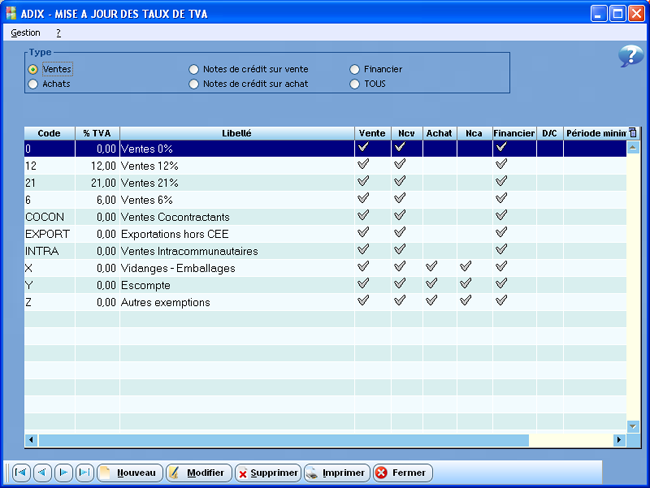Select Notes de crédit sur vente option
650x488 pixels.
(x=194, y=69)
